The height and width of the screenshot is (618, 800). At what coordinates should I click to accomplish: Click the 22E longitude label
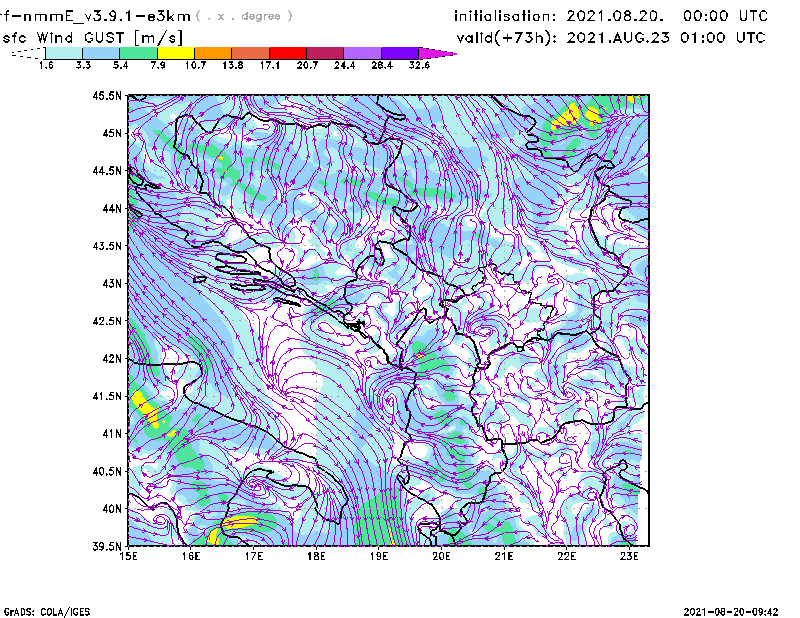point(566,556)
